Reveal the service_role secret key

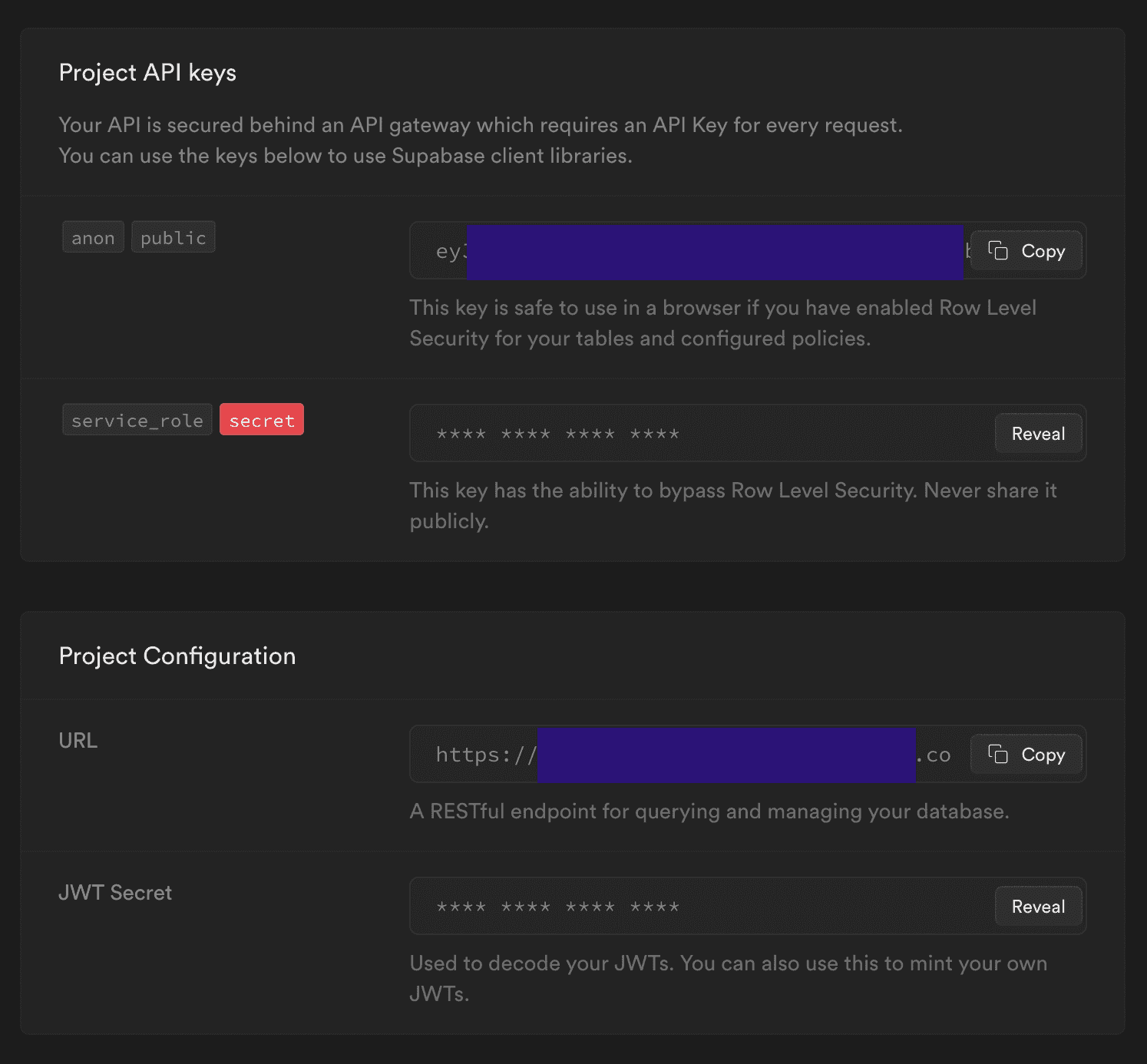coord(1038,434)
